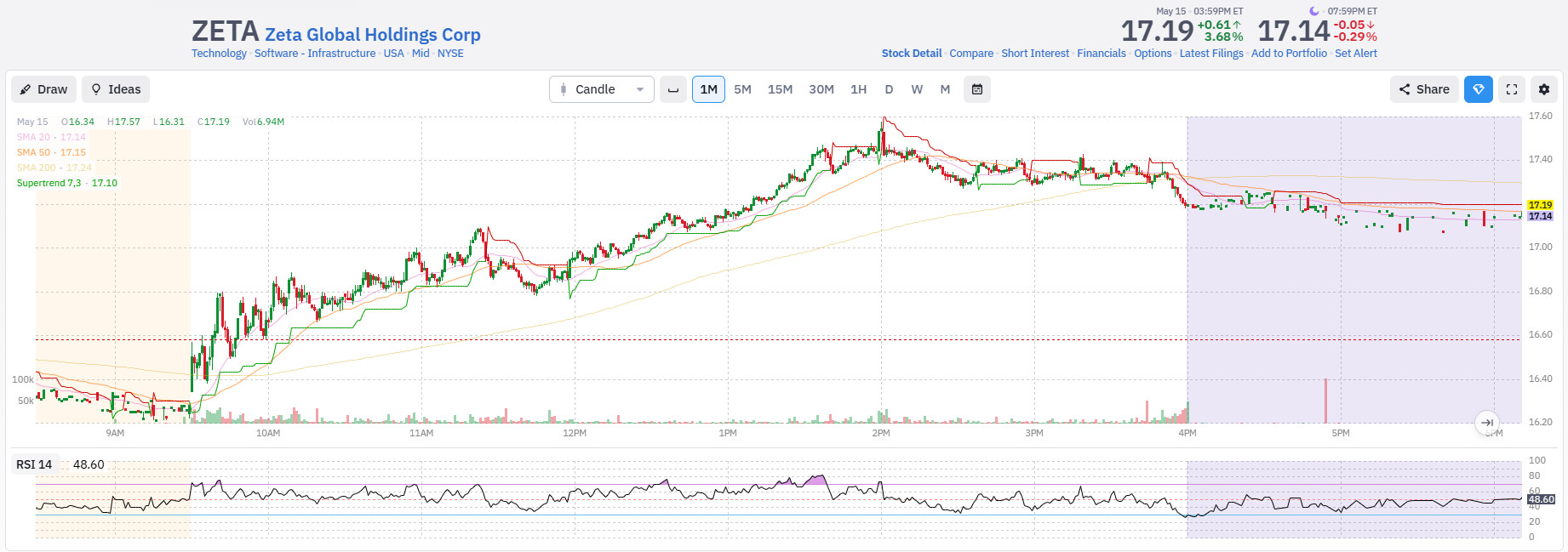The image size is (1568, 552).
Task: Open the Technology sector link
Action: 219,54
